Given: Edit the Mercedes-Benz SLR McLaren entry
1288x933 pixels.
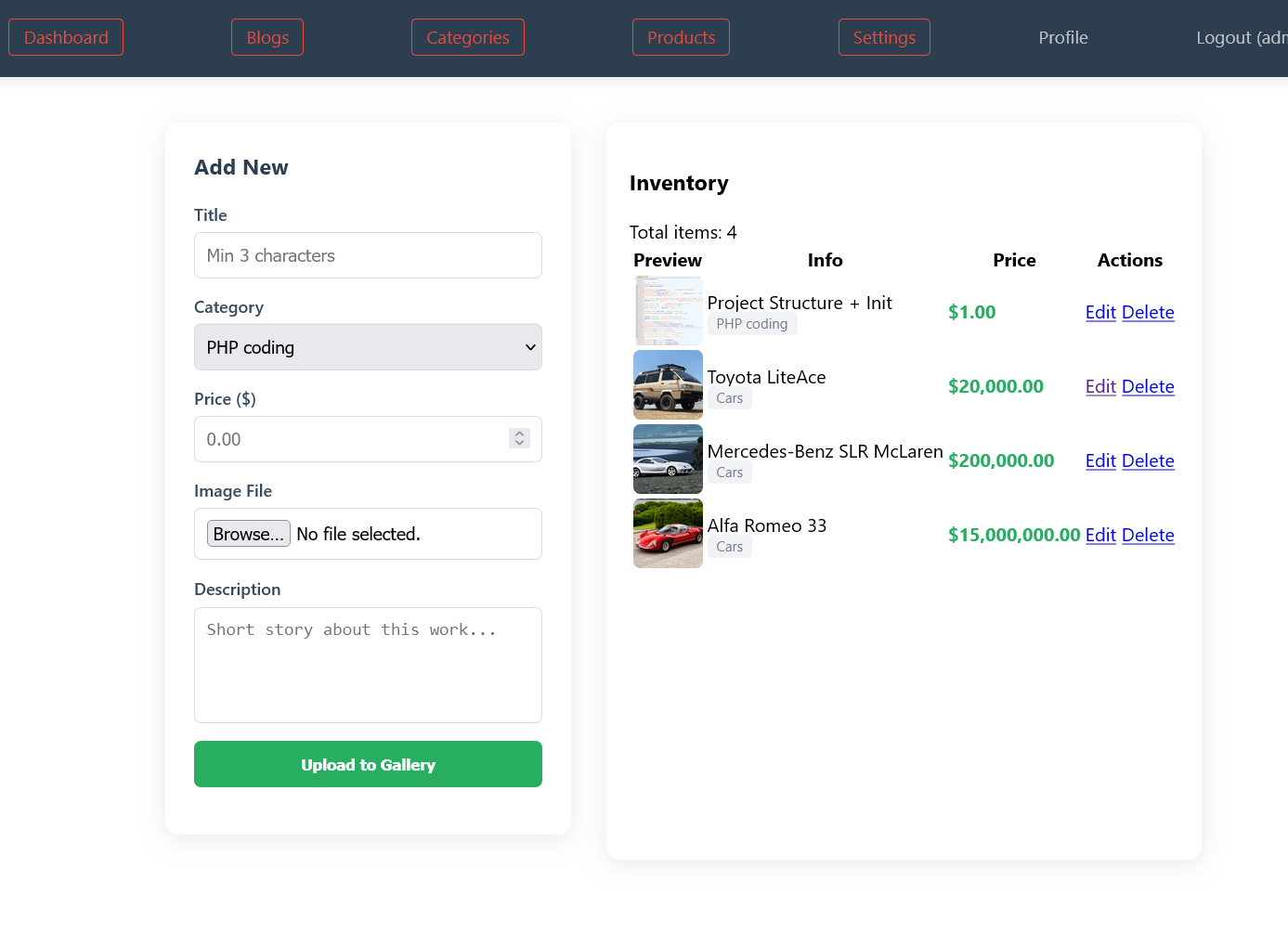Looking at the screenshot, I should click(x=1100, y=460).
